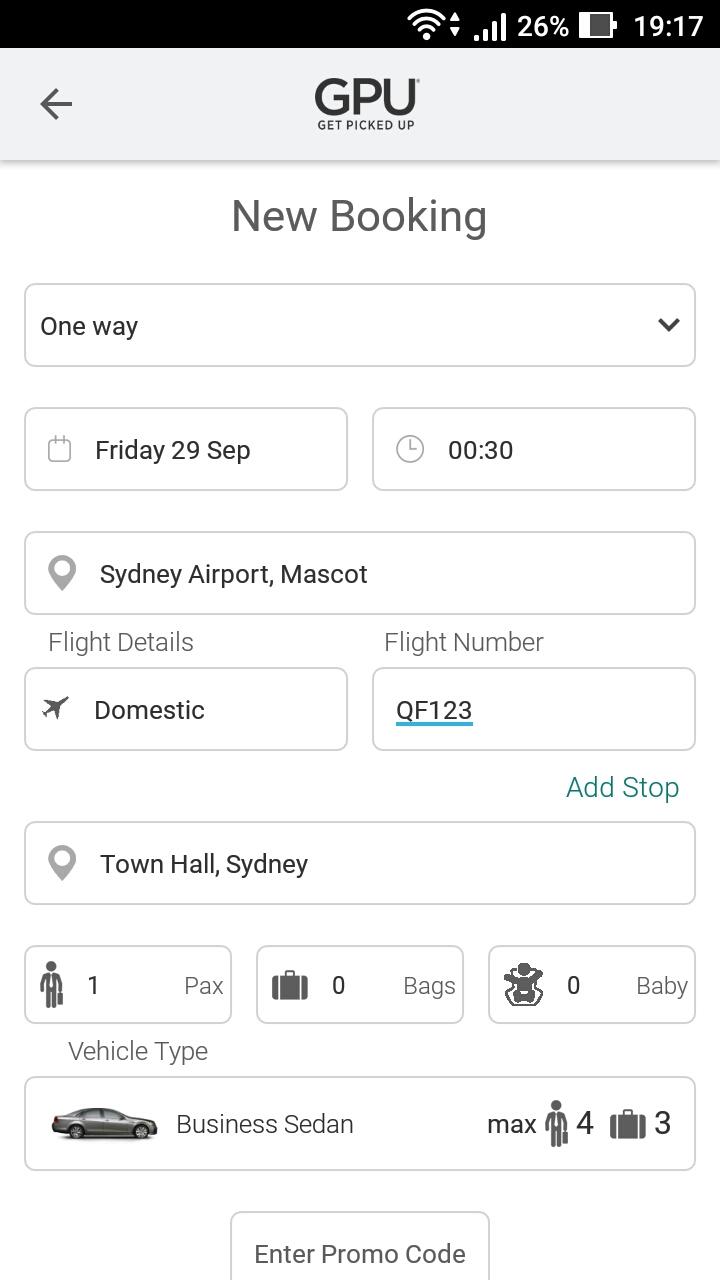Edit the QF123 flight number field
The height and width of the screenshot is (1280, 720).
click(534, 709)
